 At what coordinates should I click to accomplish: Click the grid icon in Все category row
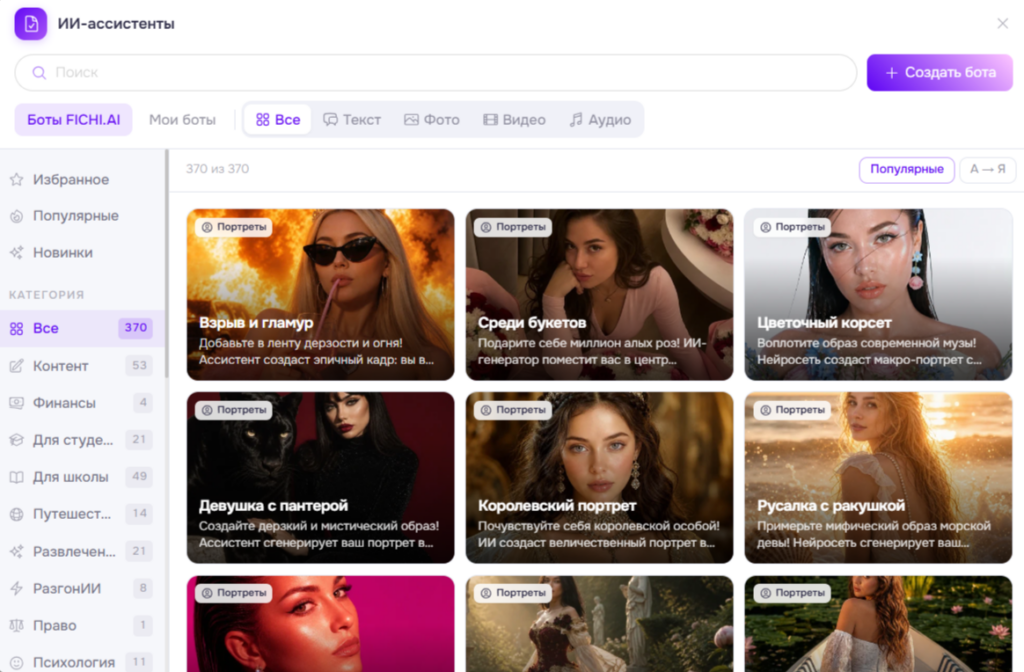[x=16, y=328]
